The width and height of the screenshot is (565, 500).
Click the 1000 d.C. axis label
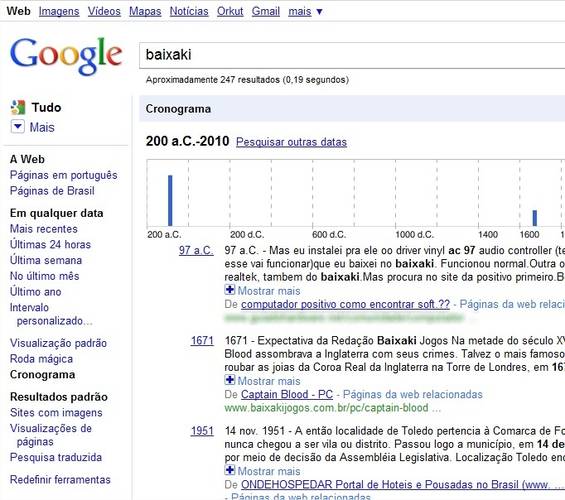[x=415, y=235]
